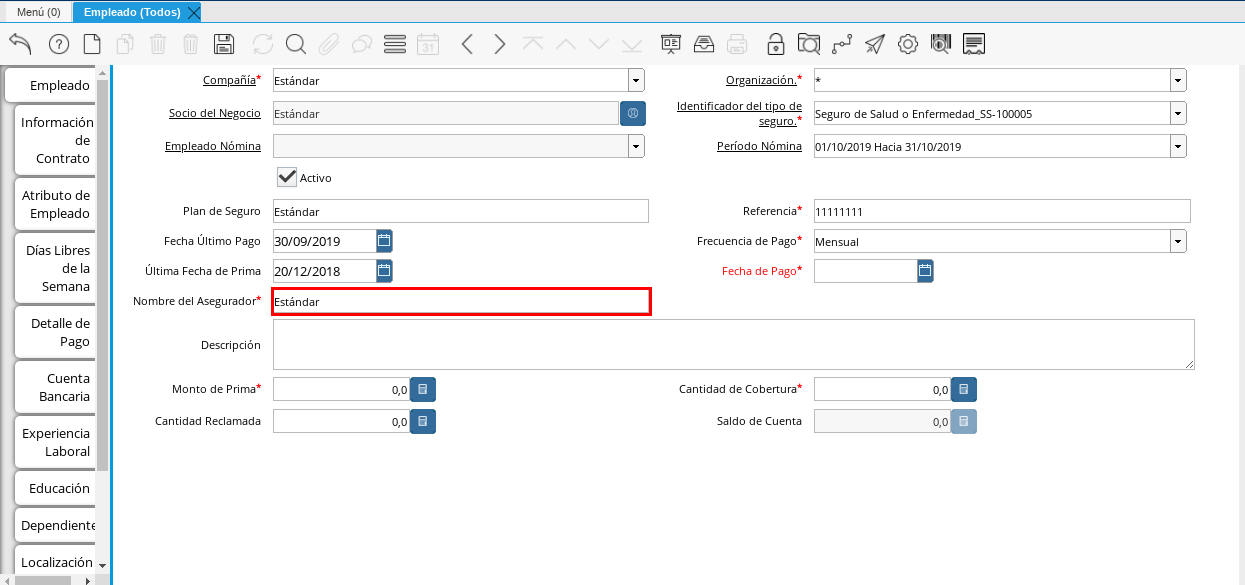Open the Detalle de Pago tab
1245x585 pixels.
tap(57, 332)
